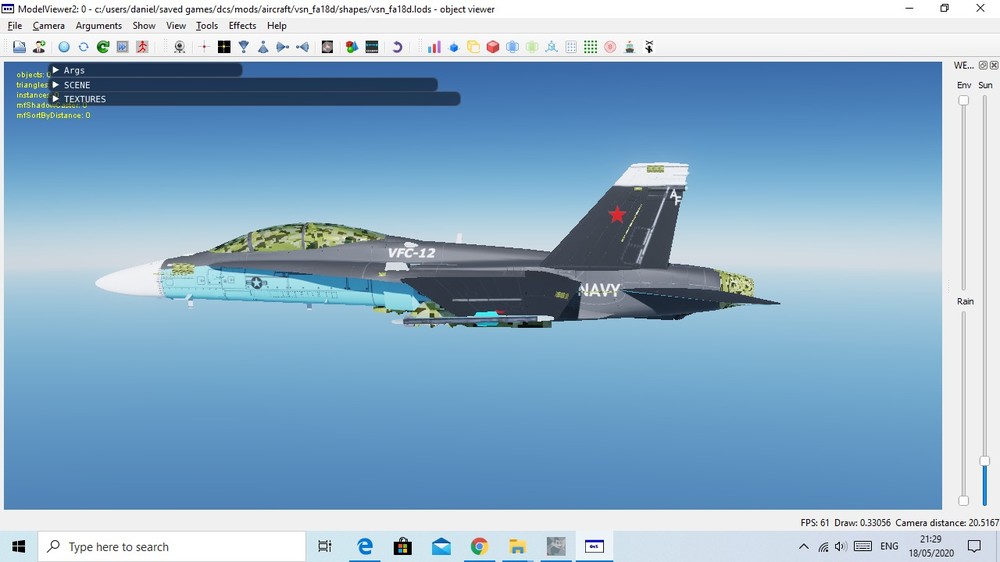Click the red crosshair icon
This screenshot has width=1000, height=562.
click(204, 47)
